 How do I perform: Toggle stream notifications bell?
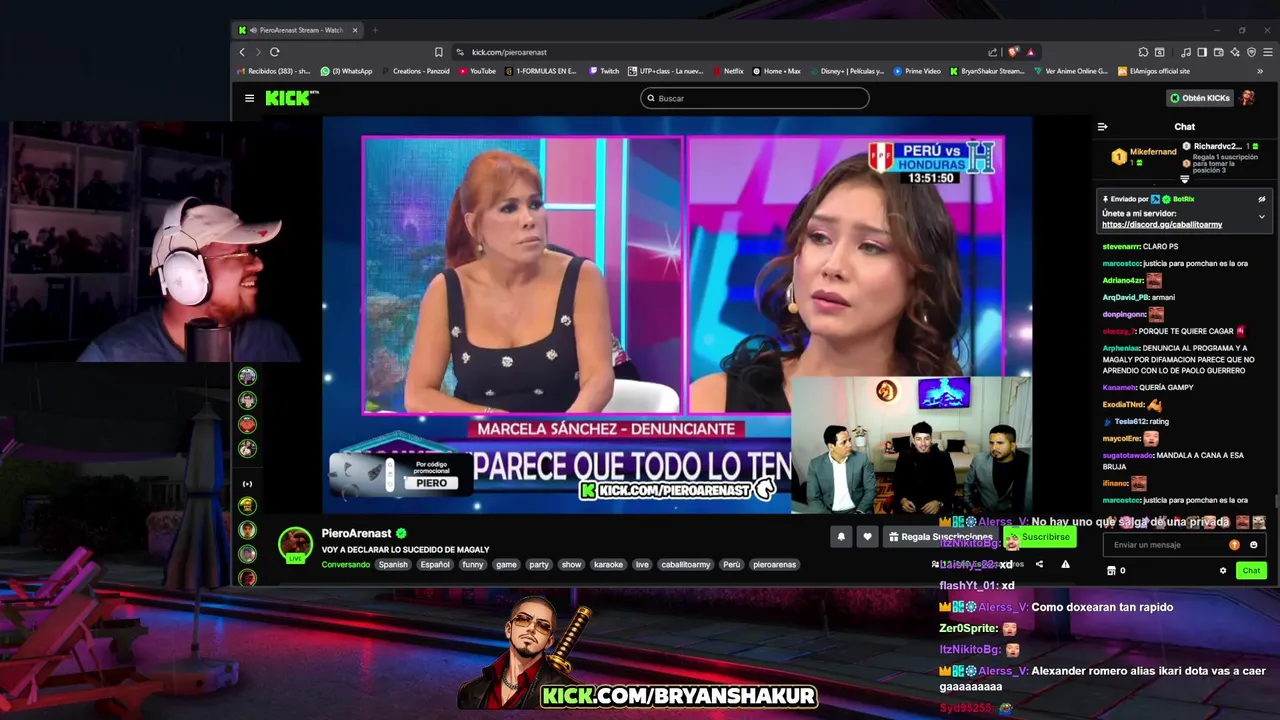coord(841,537)
